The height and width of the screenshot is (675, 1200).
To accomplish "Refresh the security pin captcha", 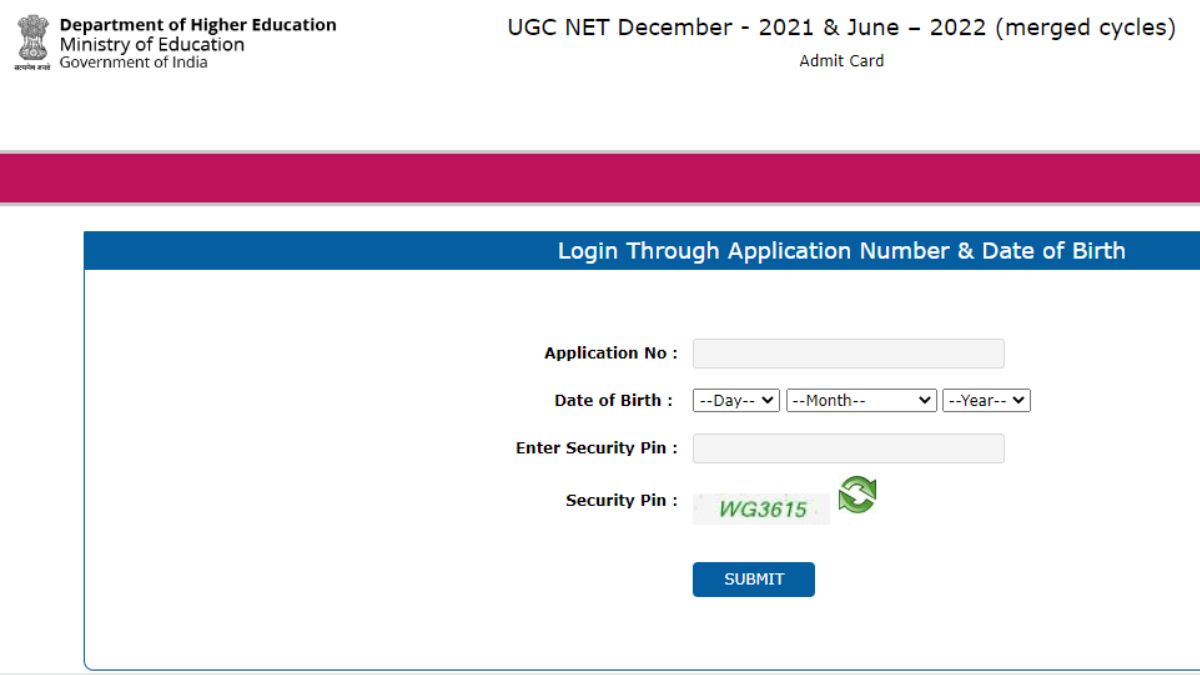I will tap(857, 495).
